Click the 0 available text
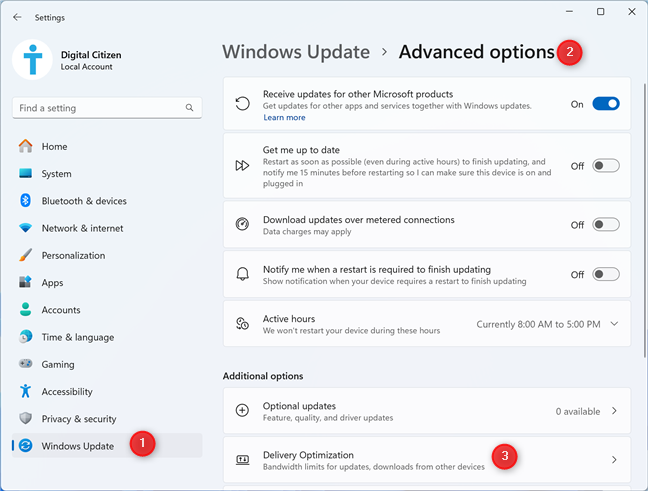Image resolution: width=648 pixels, height=491 pixels. pos(577,411)
